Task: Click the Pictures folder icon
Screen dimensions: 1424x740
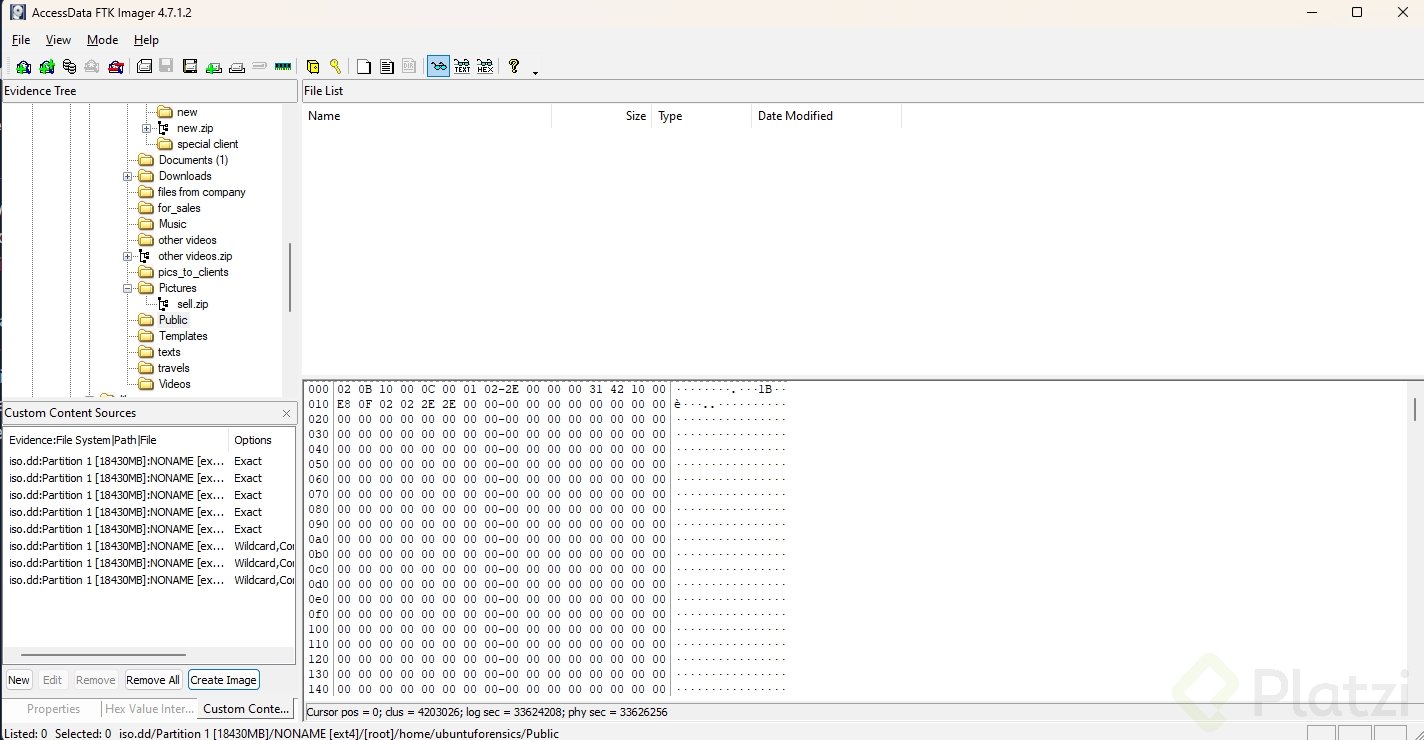Action: click(146, 288)
